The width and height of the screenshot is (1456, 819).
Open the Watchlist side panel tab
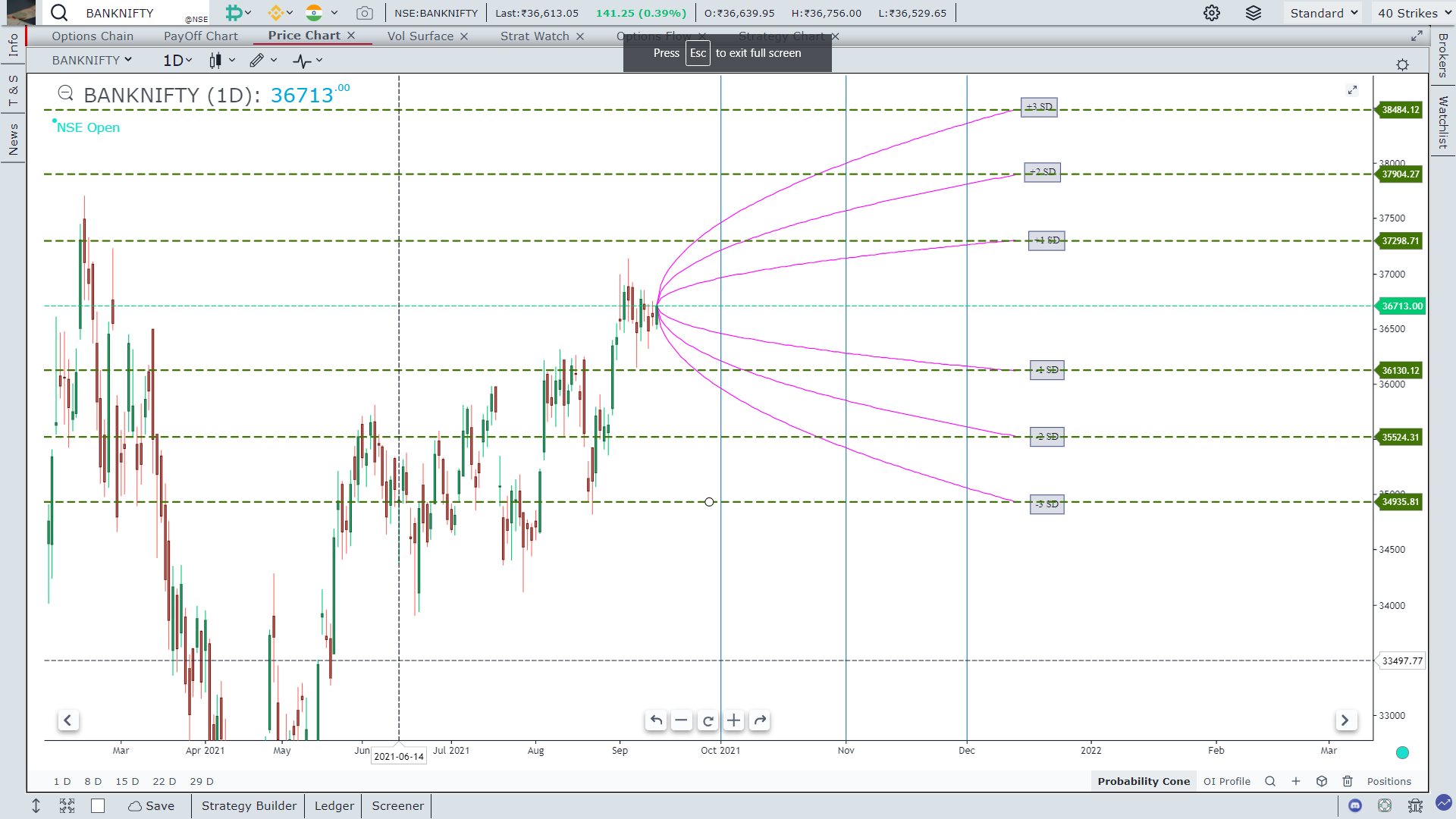[1443, 123]
